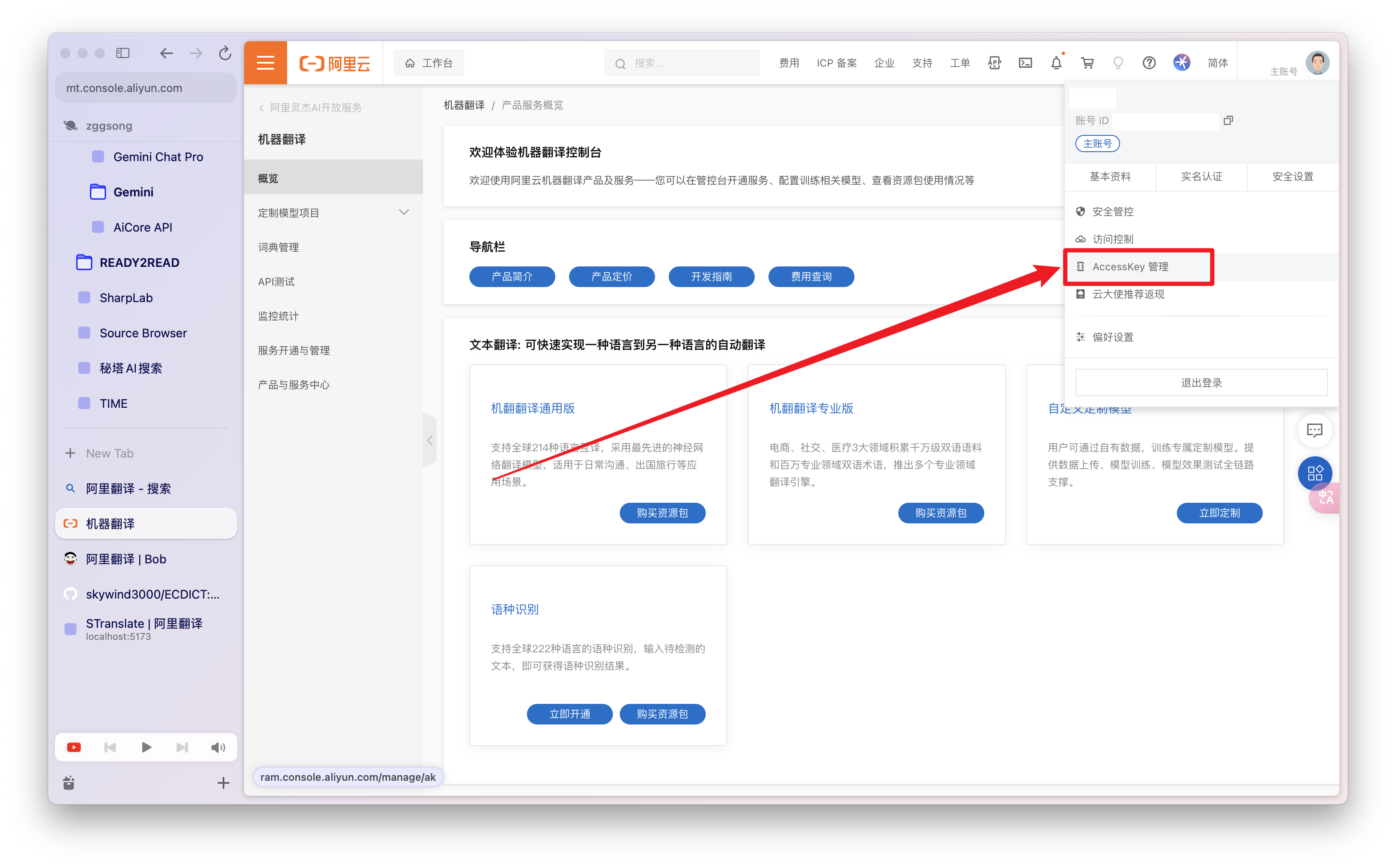This screenshot has width=1396, height=868.
Task: Open 工作台 button
Action: click(429, 63)
